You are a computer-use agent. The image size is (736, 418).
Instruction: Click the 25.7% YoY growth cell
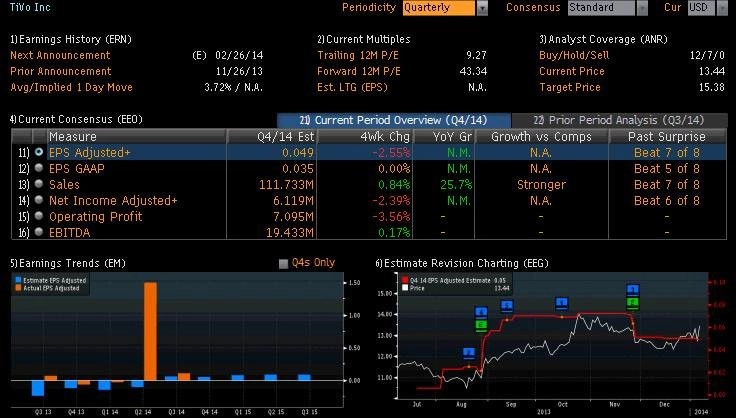tap(456, 184)
